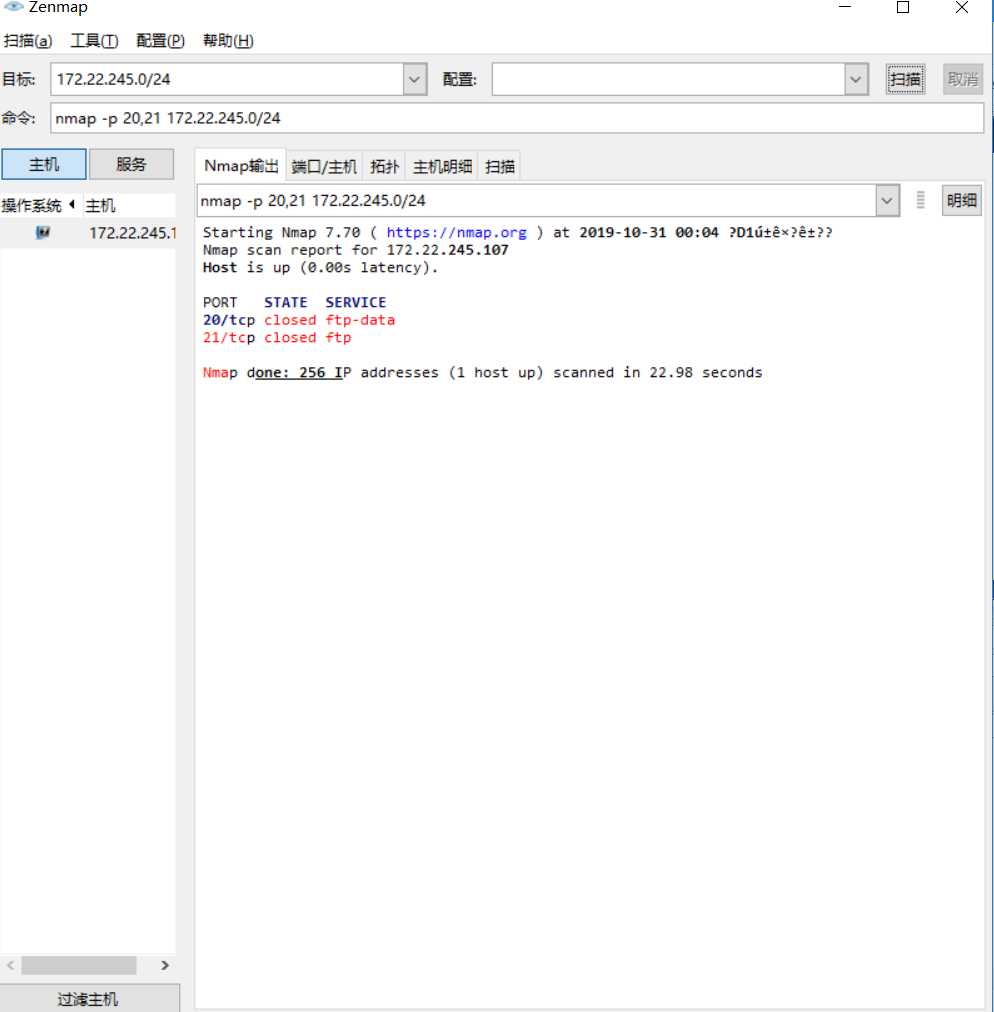Click 'Nmap done: 256 IP addresses' line
Image resolution: width=994 pixels, height=1012 pixels.
click(482, 372)
